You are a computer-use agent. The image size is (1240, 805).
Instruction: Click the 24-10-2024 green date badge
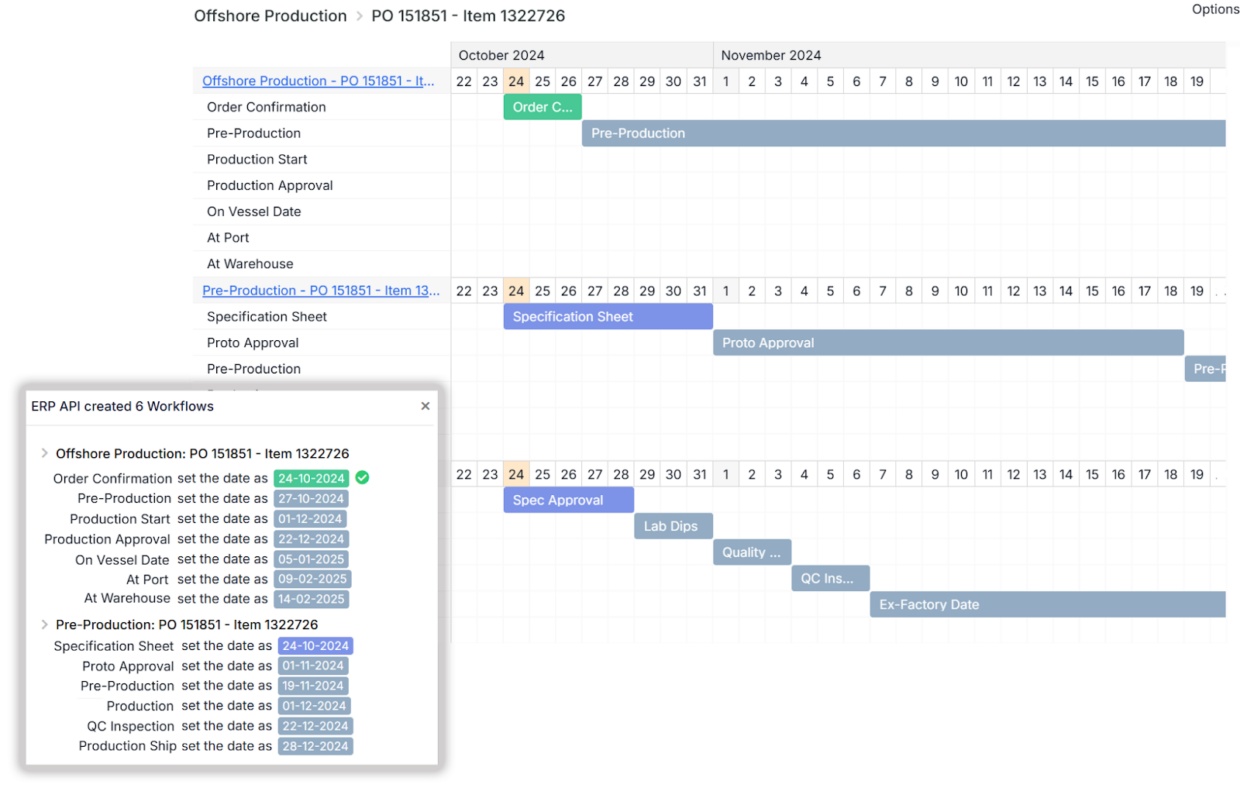tap(313, 479)
